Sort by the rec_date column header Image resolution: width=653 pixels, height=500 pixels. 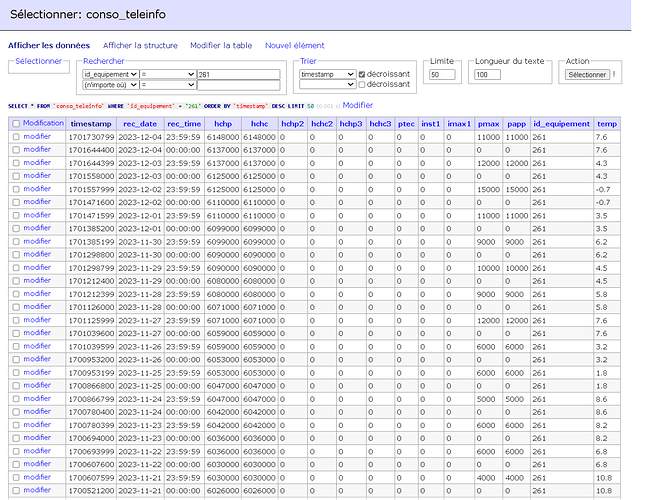139,123
